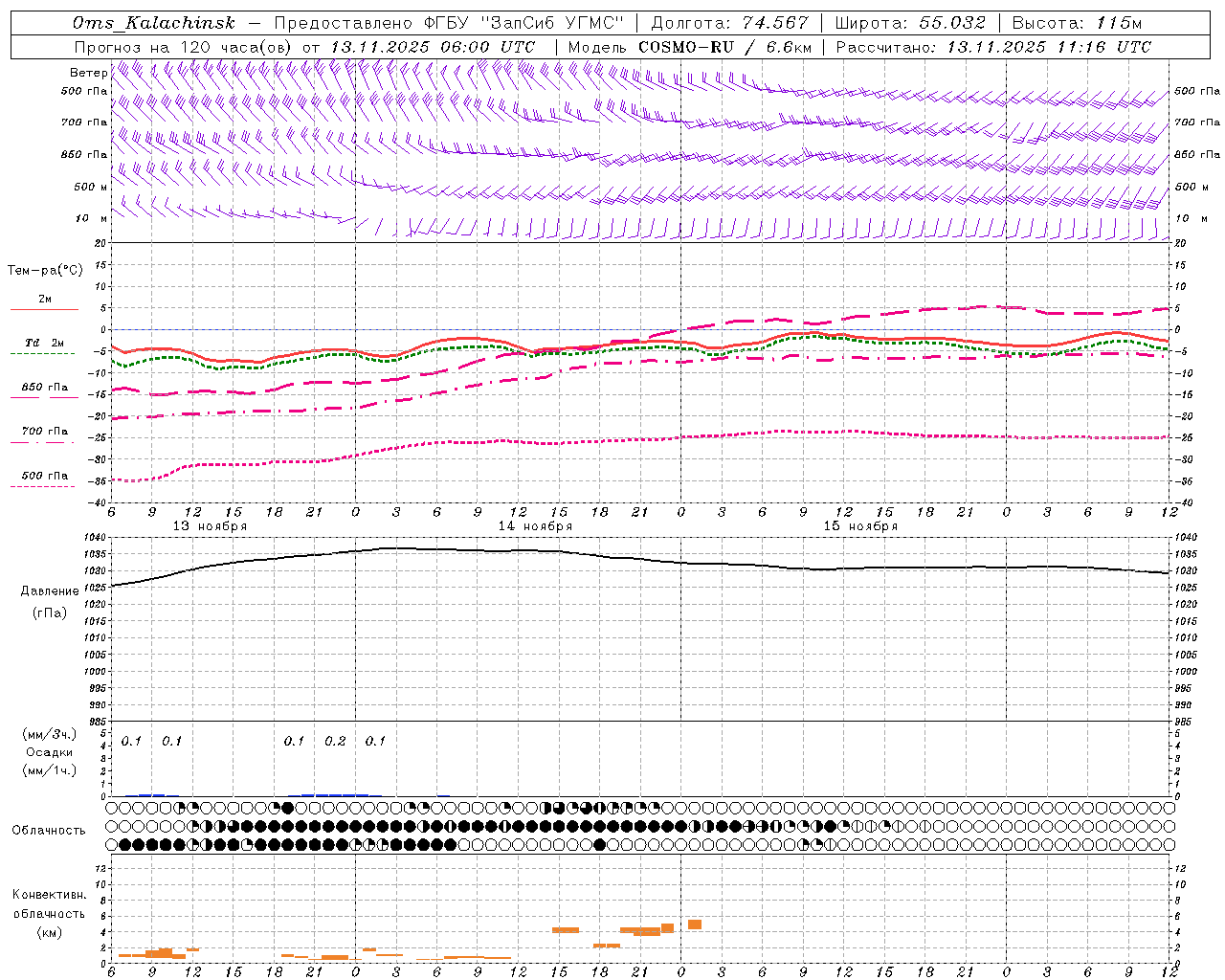
Task: Select the computed time Рассчитано: 13.11.2025 11:16 UTC
Action: coord(993,47)
